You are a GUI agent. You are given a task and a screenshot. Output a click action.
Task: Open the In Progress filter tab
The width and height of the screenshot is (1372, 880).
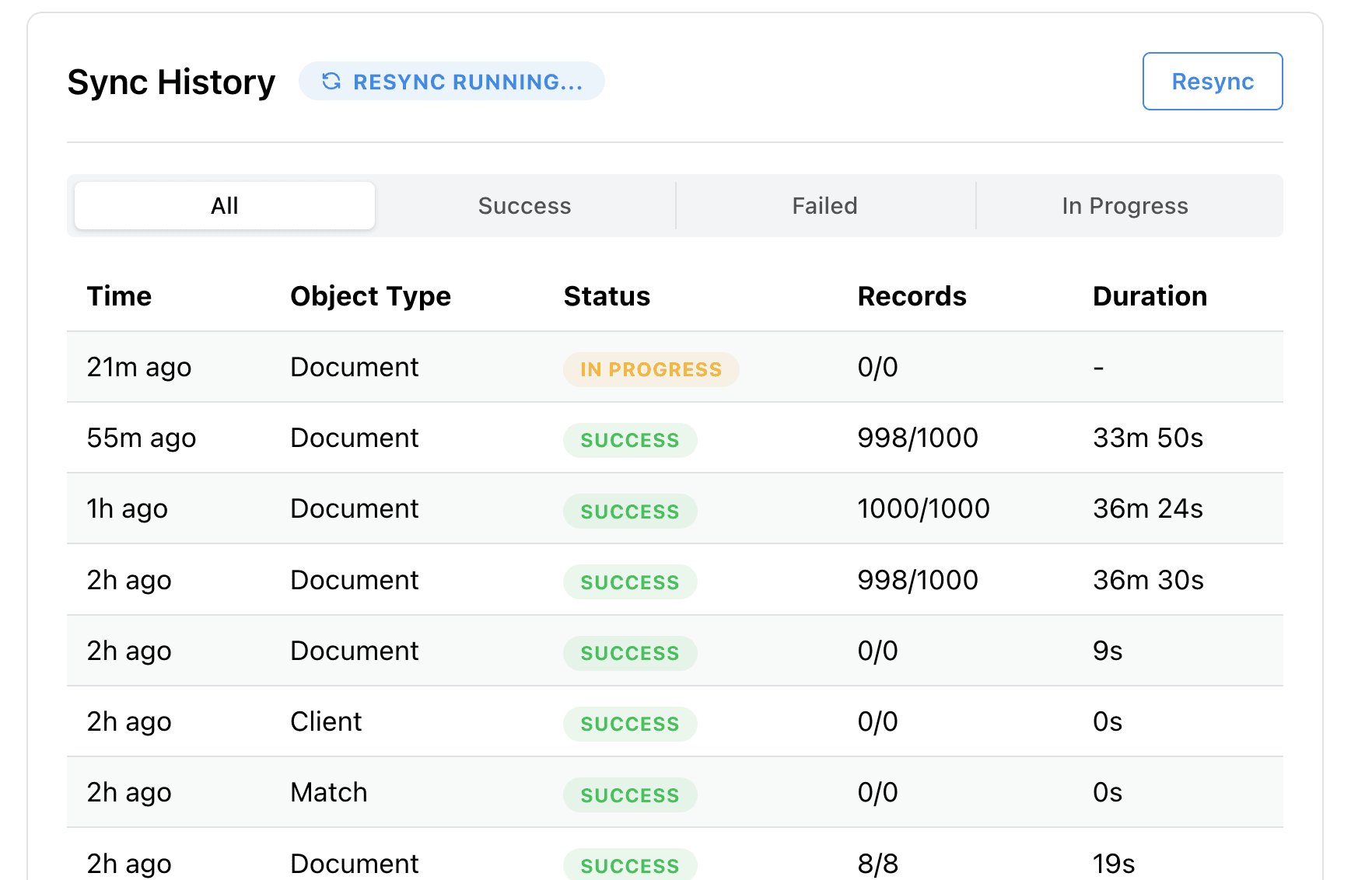(x=1125, y=205)
